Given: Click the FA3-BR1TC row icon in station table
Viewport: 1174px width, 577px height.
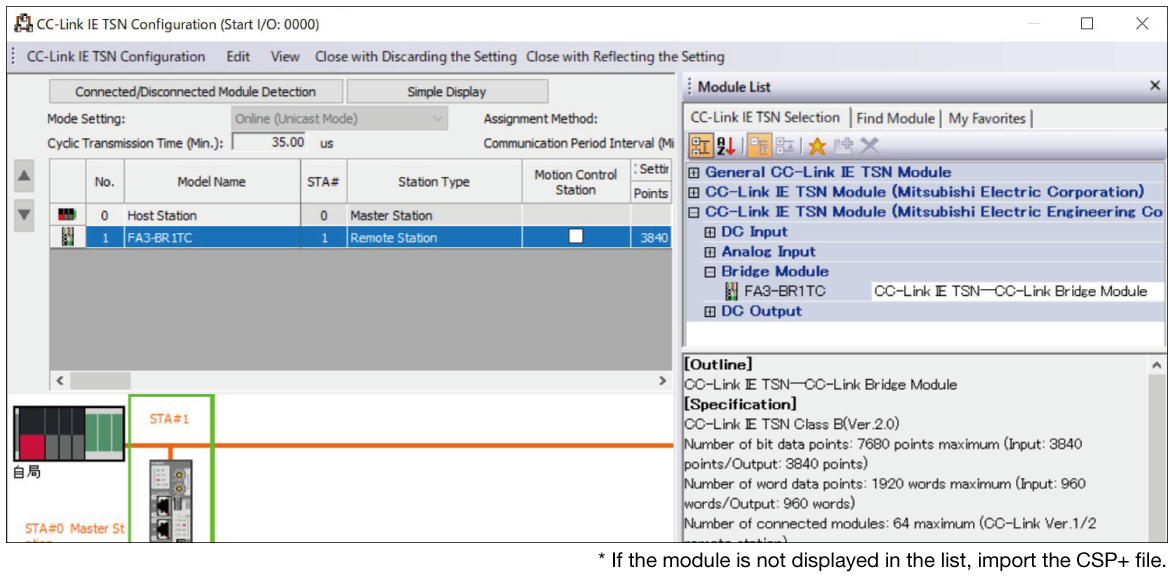Looking at the screenshot, I should coord(67,238).
